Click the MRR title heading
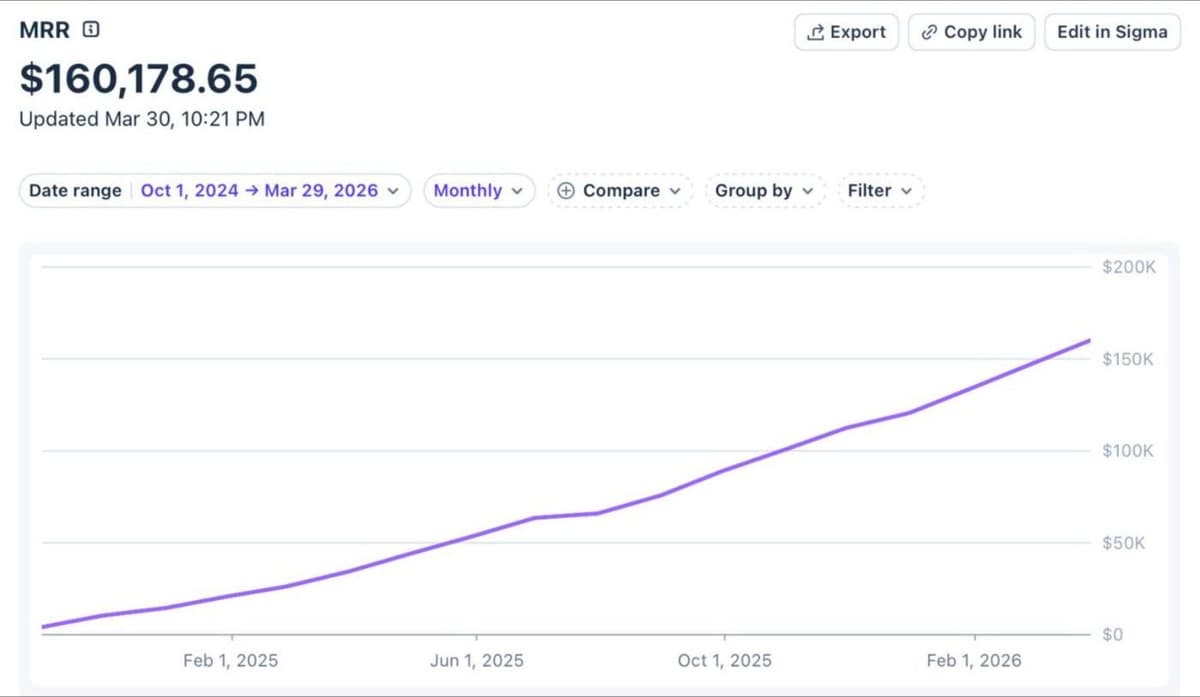 coord(45,30)
